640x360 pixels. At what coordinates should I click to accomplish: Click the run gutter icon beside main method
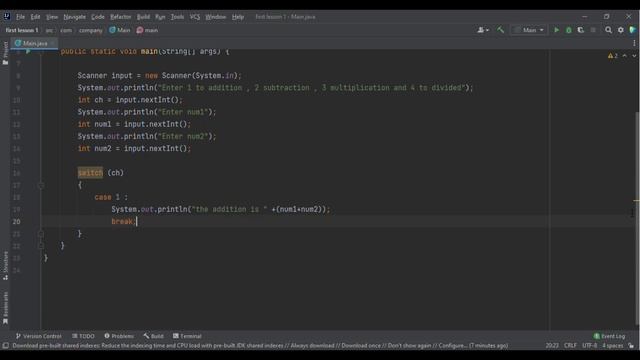click(x=28, y=51)
